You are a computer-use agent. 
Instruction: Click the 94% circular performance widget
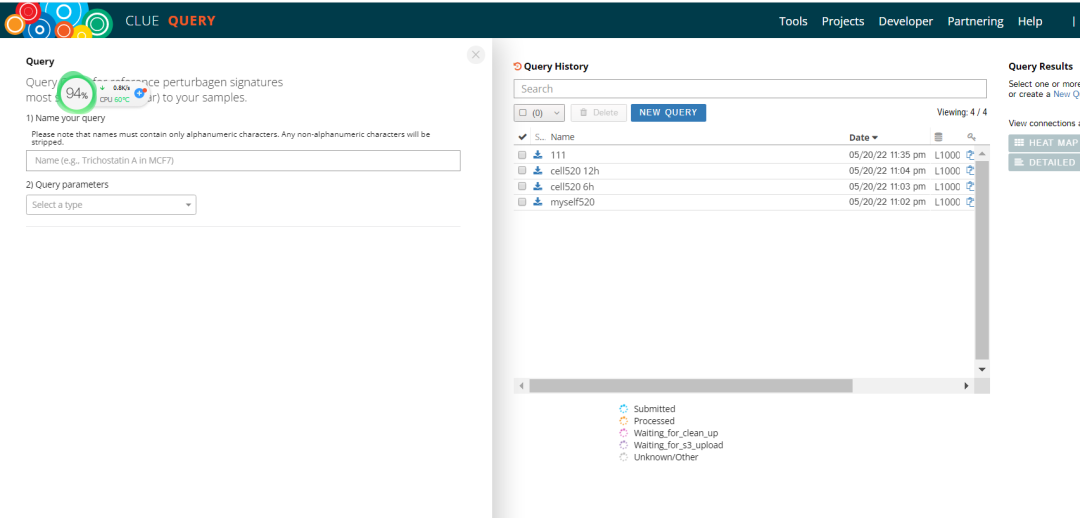(x=76, y=93)
